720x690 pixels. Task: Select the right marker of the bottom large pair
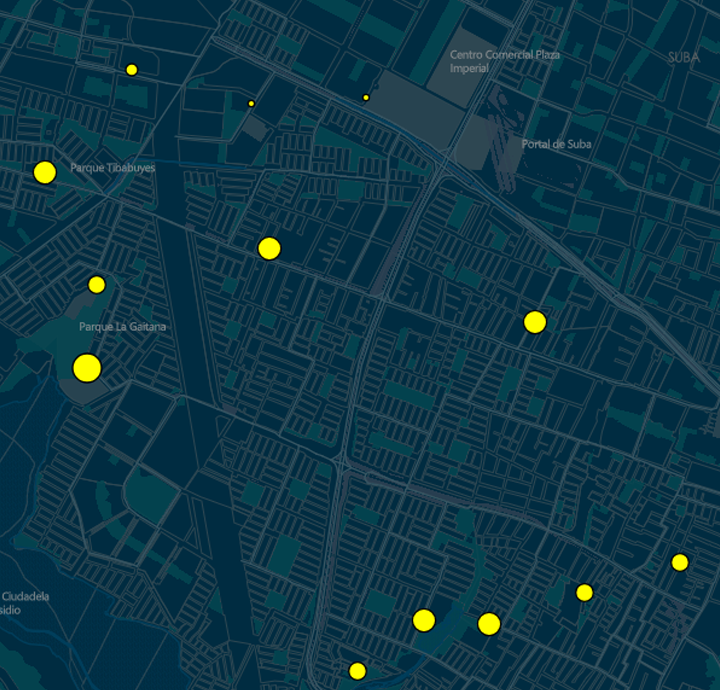coord(489,624)
